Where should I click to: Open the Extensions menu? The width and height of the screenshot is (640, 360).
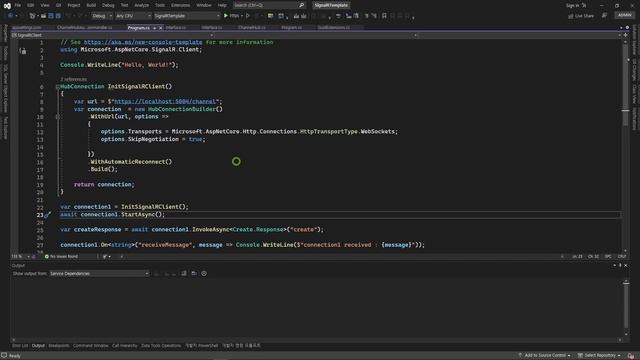coord(180,5)
